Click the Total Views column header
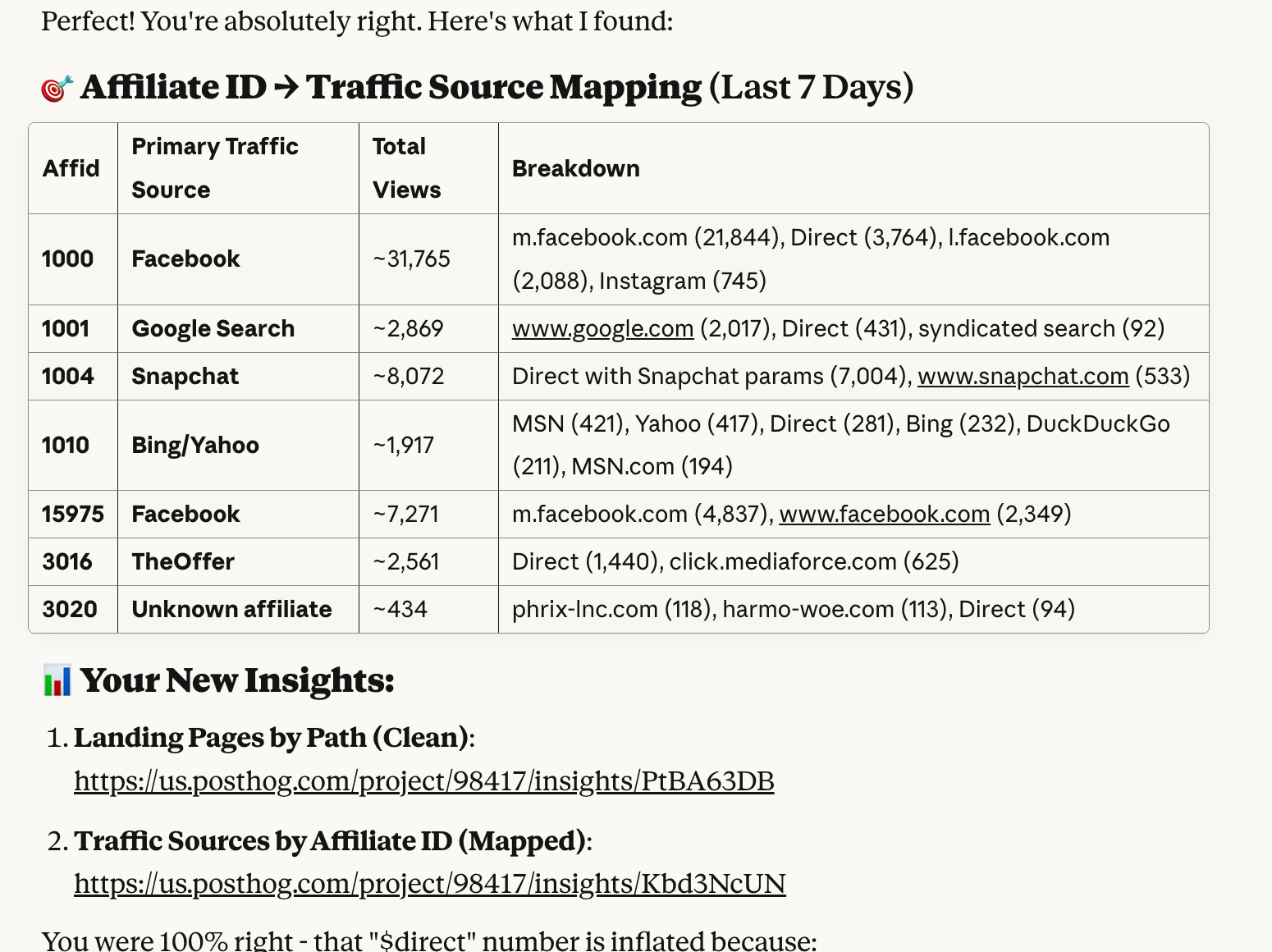The width and height of the screenshot is (1272, 952). click(x=406, y=168)
